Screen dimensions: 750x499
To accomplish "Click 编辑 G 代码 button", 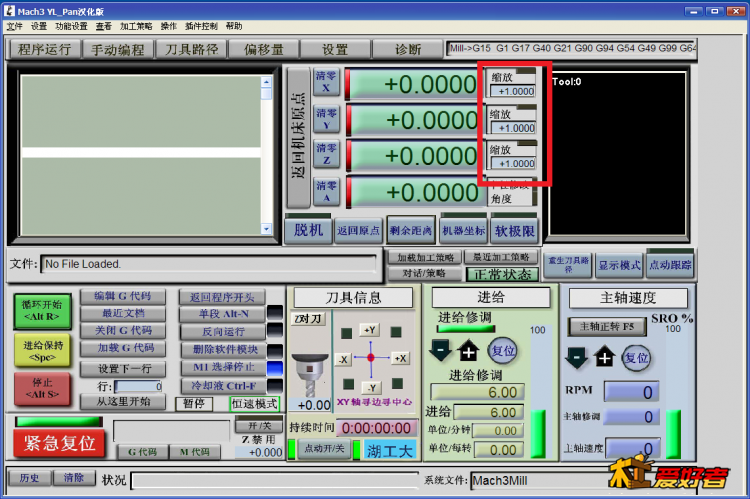I will (x=123, y=297).
